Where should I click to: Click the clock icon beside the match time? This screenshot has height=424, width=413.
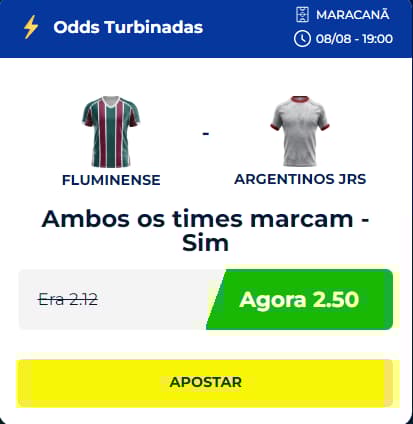[x=302, y=39]
